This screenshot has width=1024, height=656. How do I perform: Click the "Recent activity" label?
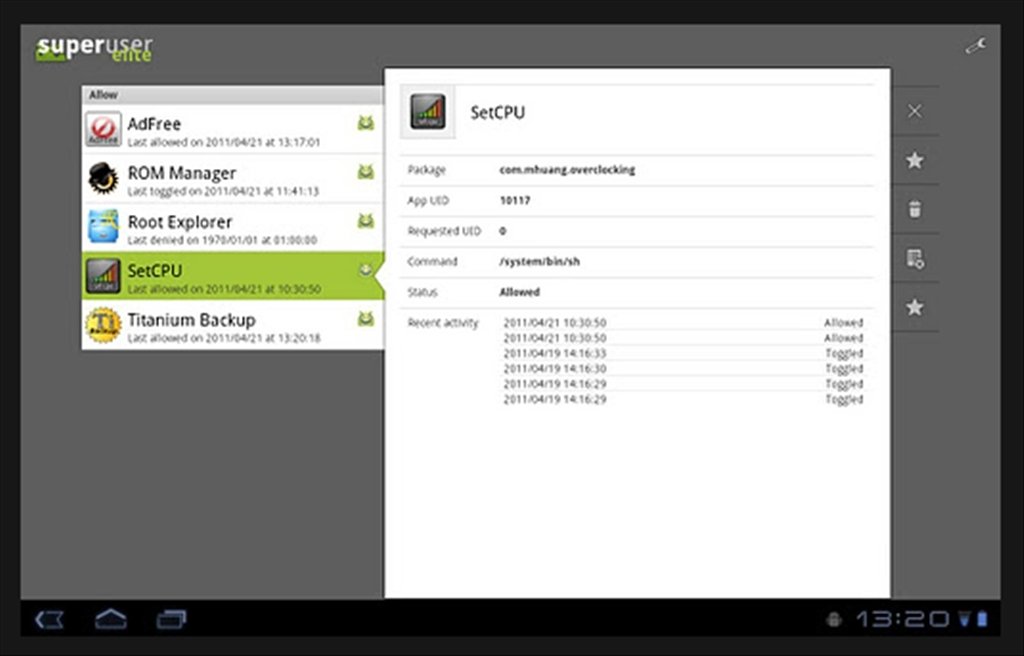[x=443, y=323]
